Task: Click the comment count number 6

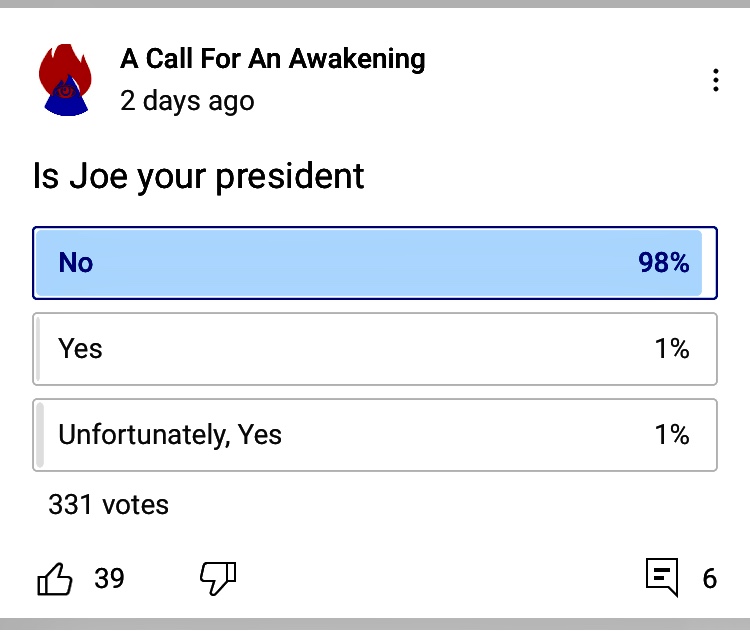Action: [710, 578]
